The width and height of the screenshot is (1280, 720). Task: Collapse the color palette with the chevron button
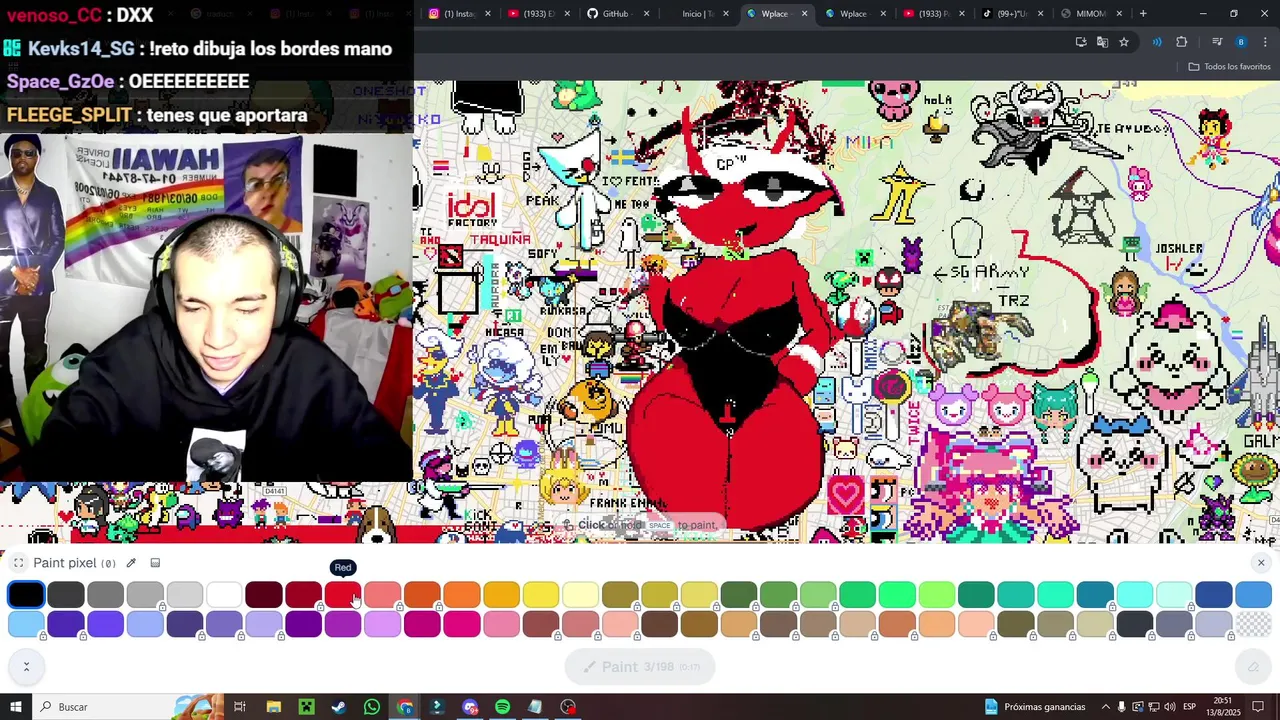pos(26,666)
